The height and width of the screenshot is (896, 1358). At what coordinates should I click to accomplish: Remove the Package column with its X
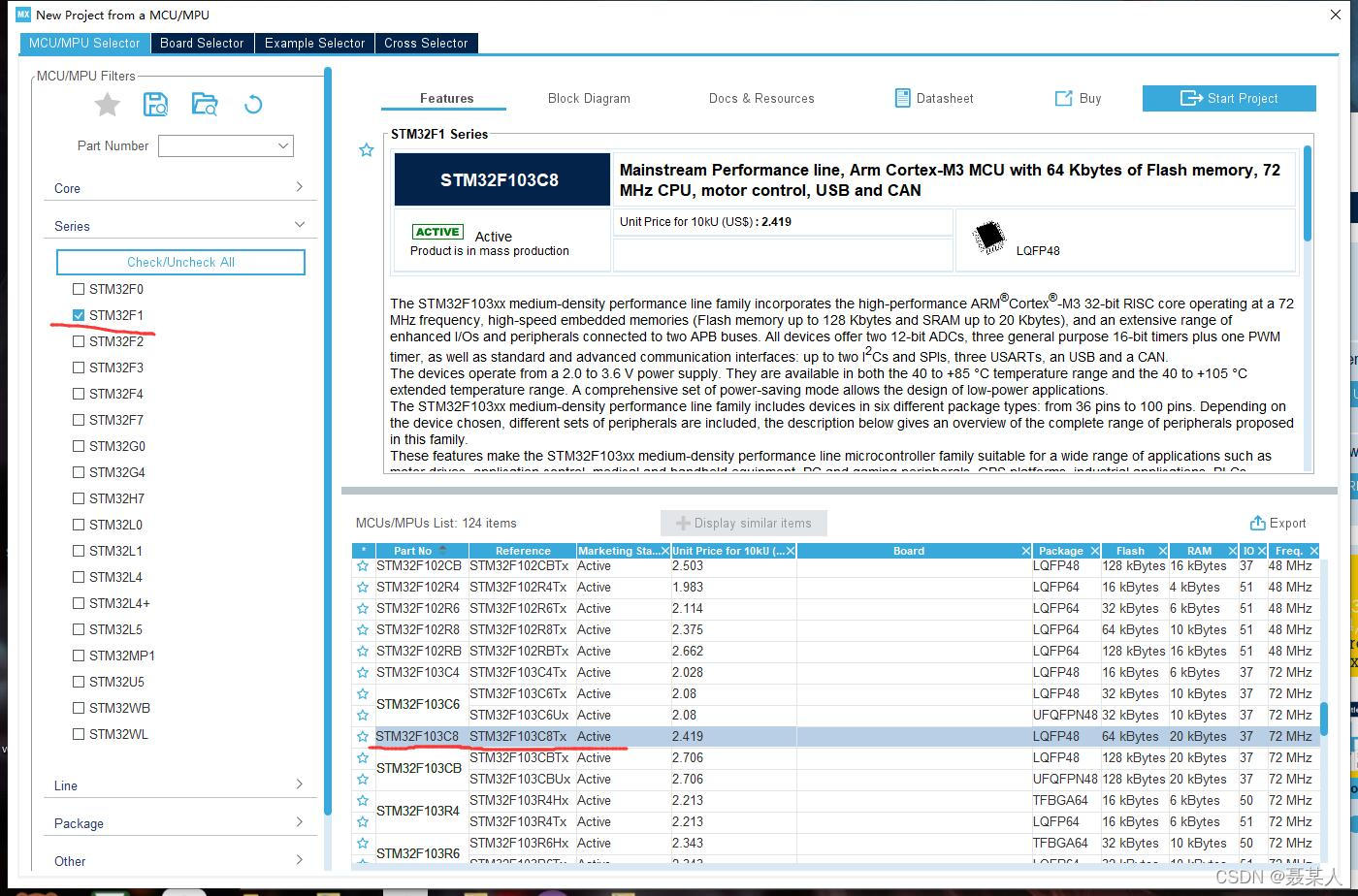click(x=1094, y=551)
